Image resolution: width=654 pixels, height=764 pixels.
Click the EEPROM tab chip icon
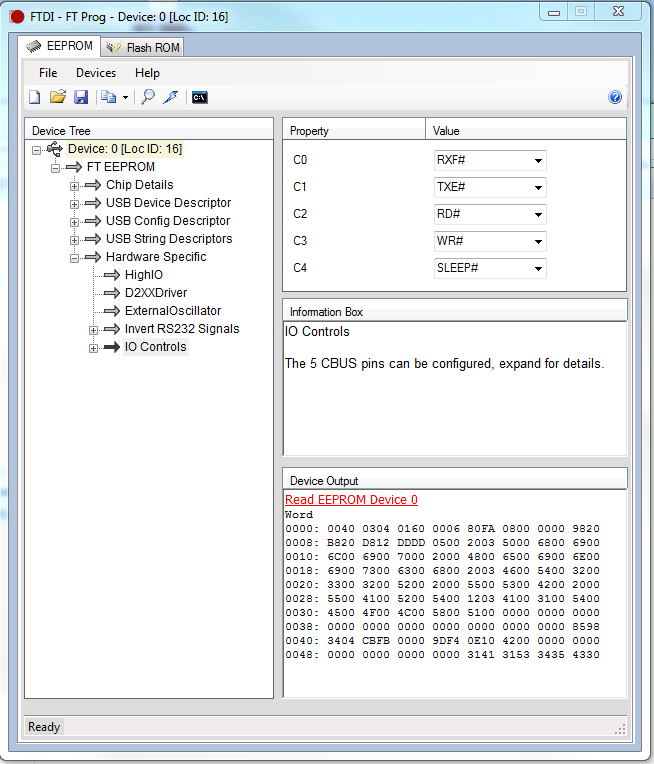click(34, 47)
